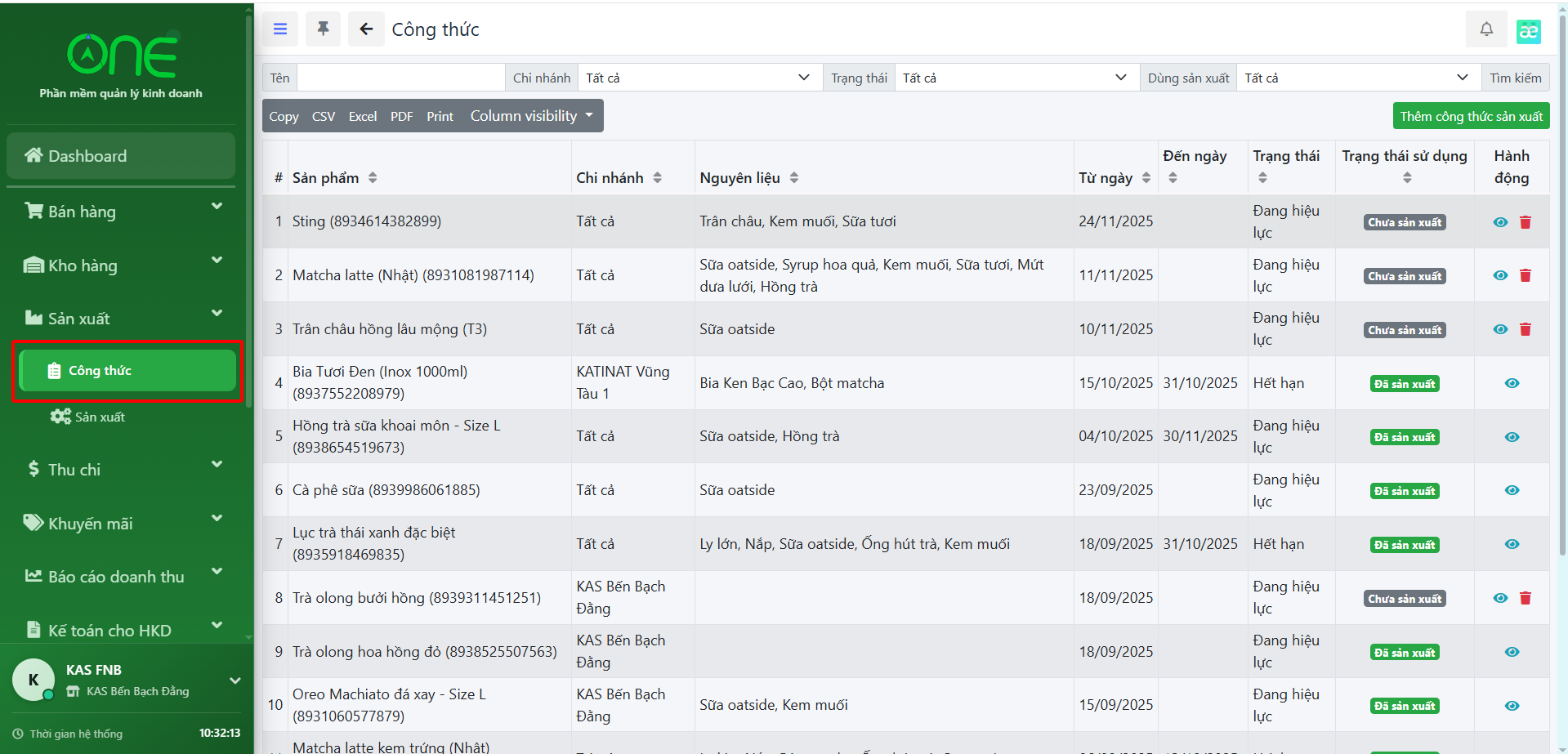The image size is (1568, 754).
Task: View Cà phê sữa formula via eye icon
Action: click(x=1512, y=490)
